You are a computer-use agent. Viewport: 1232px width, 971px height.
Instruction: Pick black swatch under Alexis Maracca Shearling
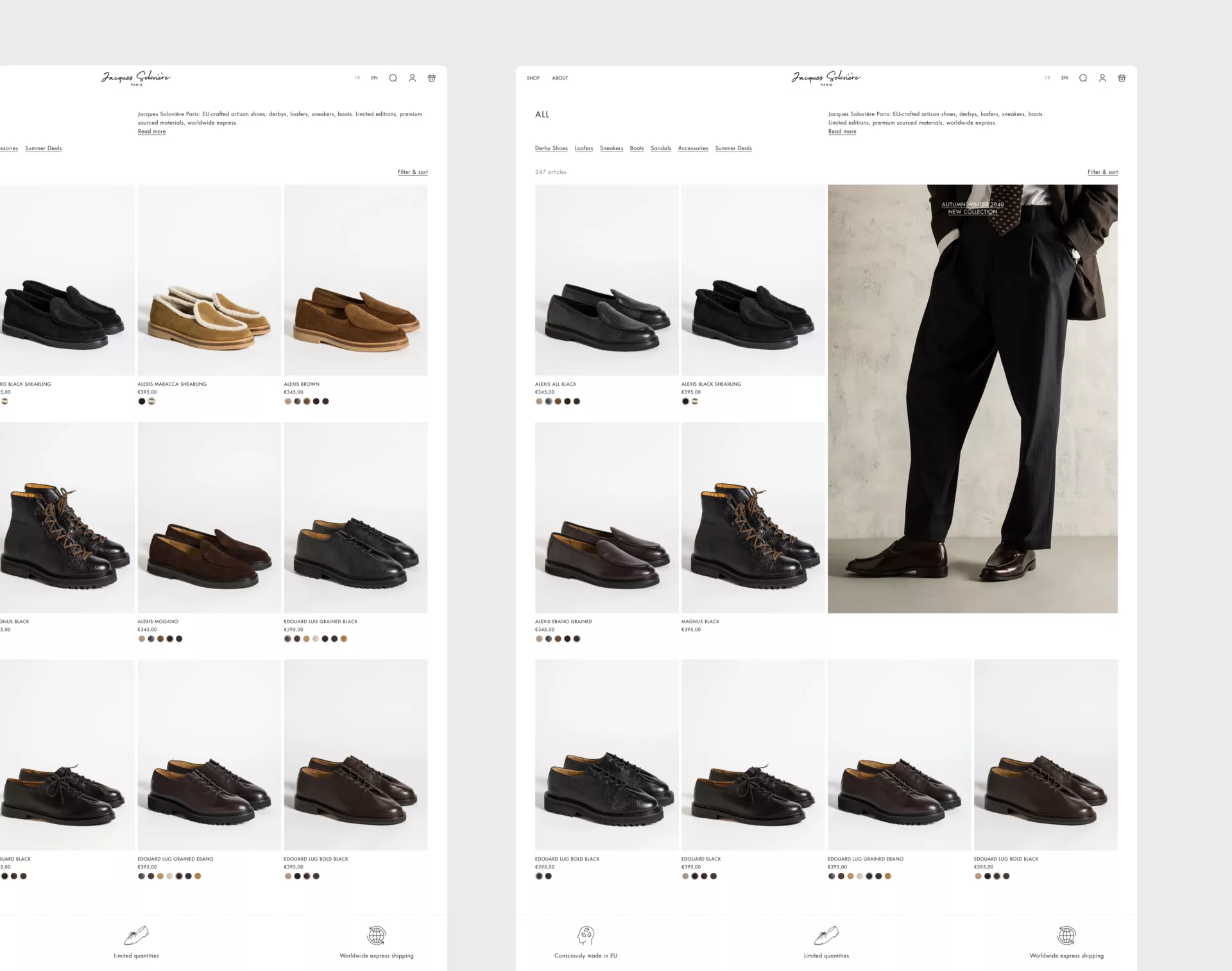tap(142, 401)
